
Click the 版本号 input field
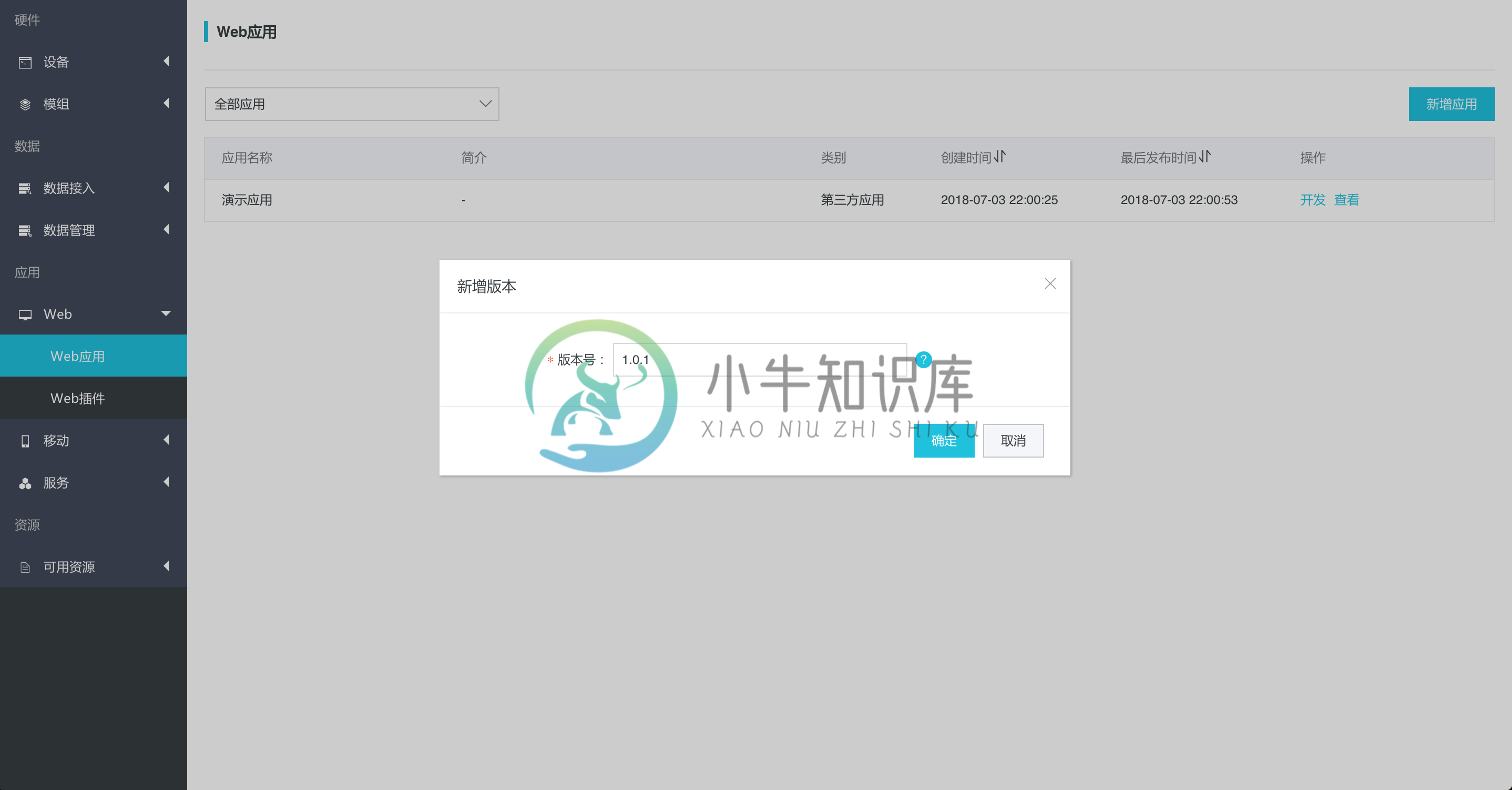(x=760, y=359)
